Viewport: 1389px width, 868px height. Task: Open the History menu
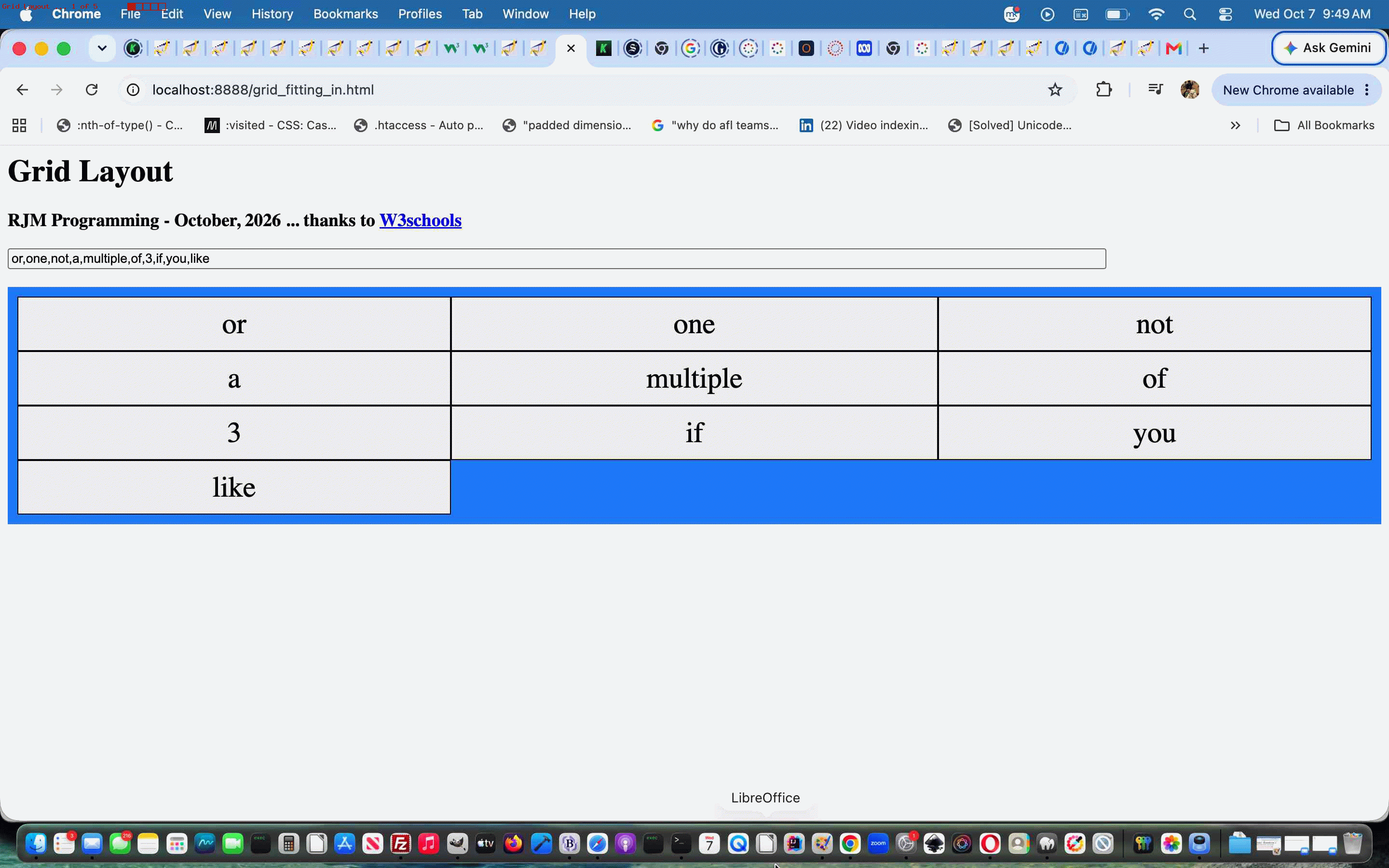tap(272, 14)
